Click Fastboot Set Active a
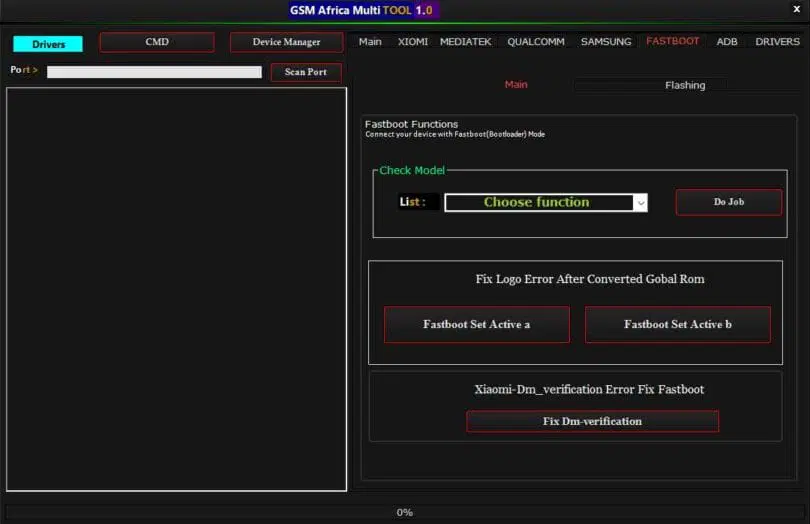This screenshot has width=810, height=524. pyautogui.click(x=477, y=325)
